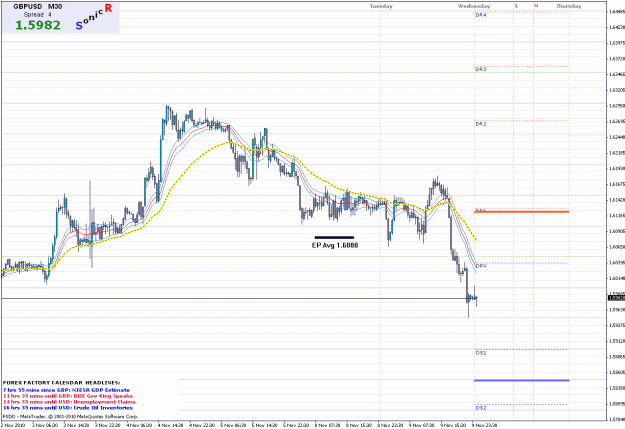Select the DPV daily pivot label

click(x=481, y=266)
